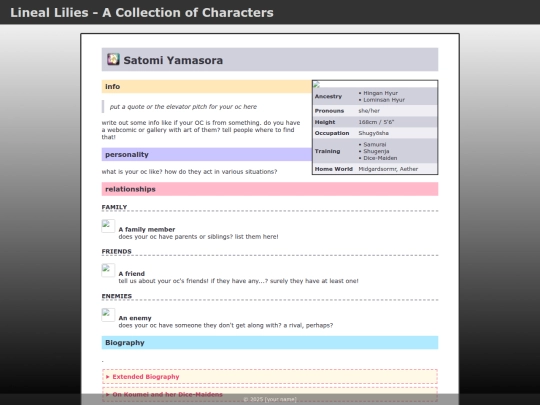This screenshot has height=405, width=540.
Task: Click the Hingan Hyur ancestry entry
Action: coord(381,93)
